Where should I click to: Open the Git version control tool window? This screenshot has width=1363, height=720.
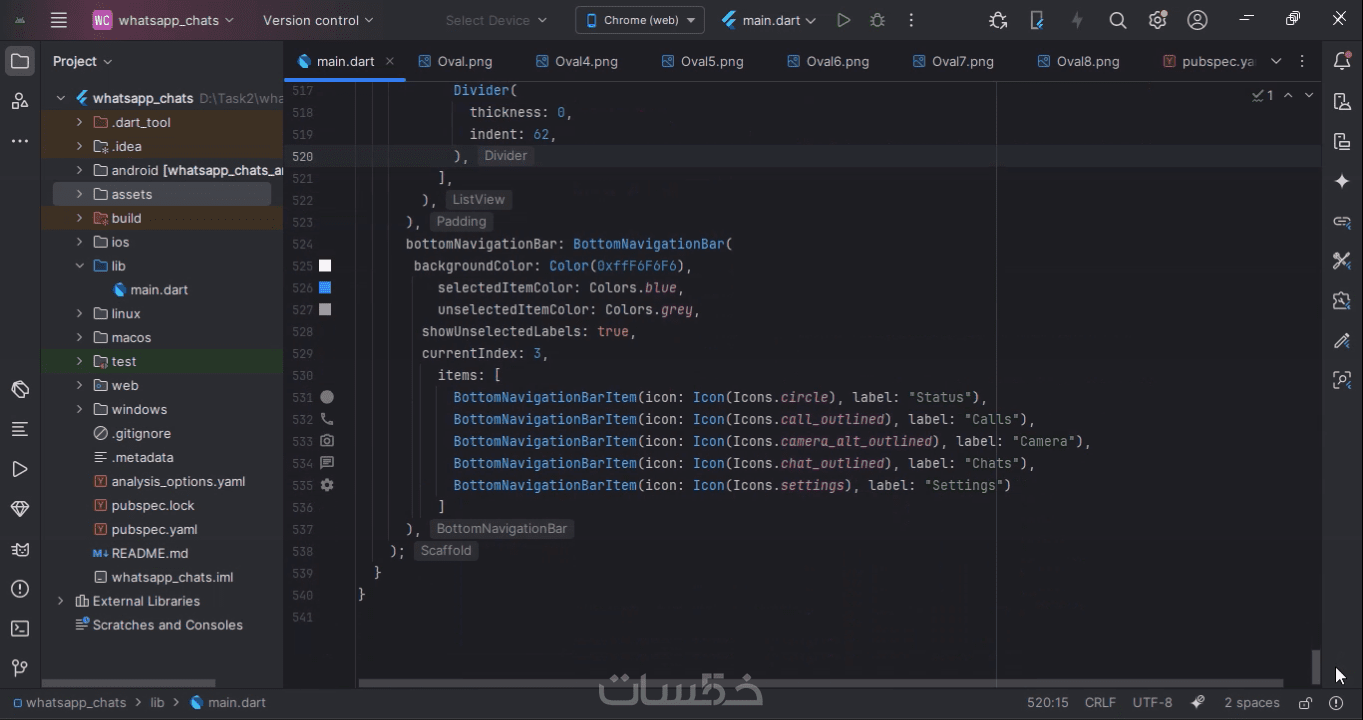tap(20, 667)
